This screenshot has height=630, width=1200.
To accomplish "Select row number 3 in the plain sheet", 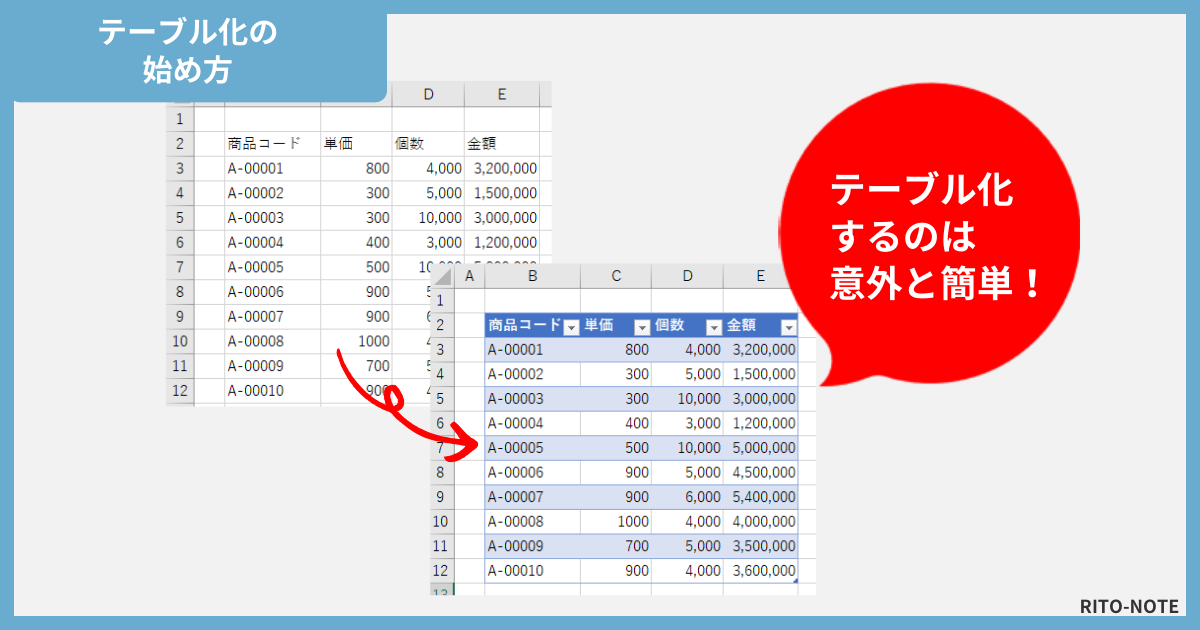I will (x=181, y=168).
